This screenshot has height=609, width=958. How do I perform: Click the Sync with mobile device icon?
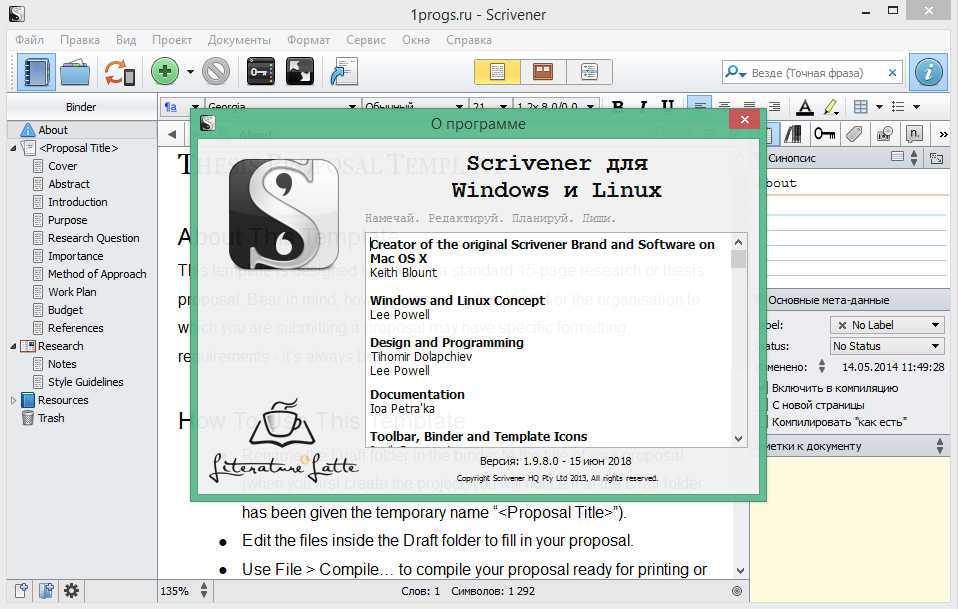tap(119, 72)
